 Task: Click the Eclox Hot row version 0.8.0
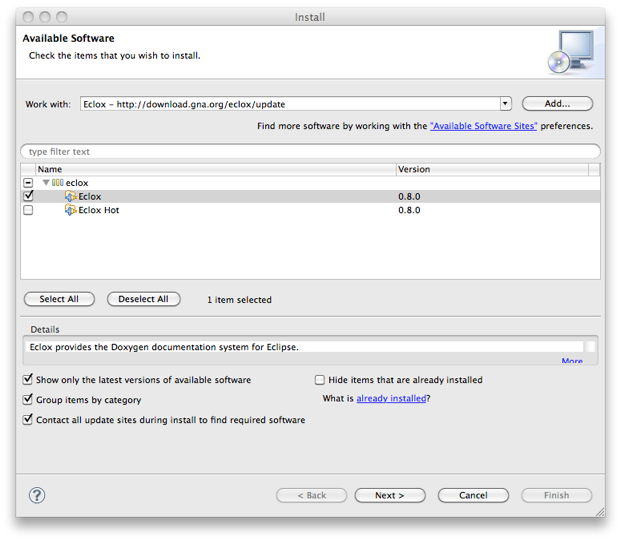pyautogui.click(x=409, y=210)
